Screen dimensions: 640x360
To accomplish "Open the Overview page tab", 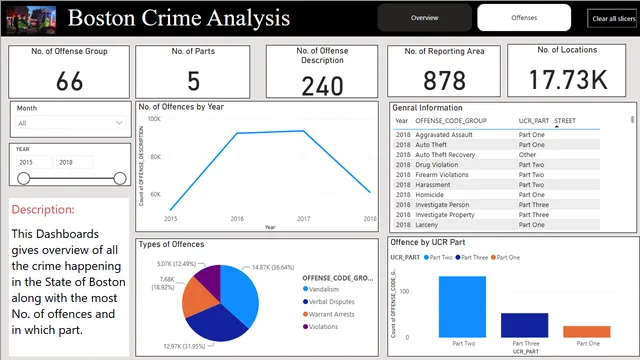I will pyautogui.click(x=424, y=18).
